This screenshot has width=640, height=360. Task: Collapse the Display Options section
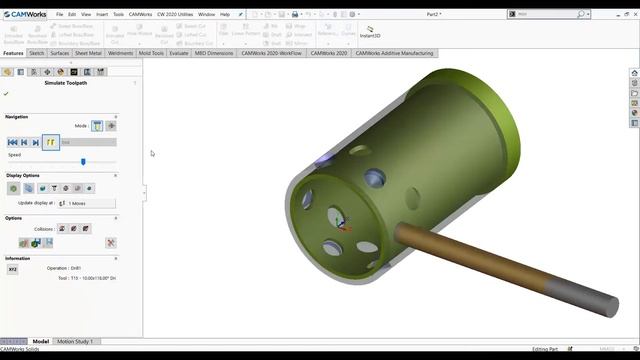click(x=116, y=176)
